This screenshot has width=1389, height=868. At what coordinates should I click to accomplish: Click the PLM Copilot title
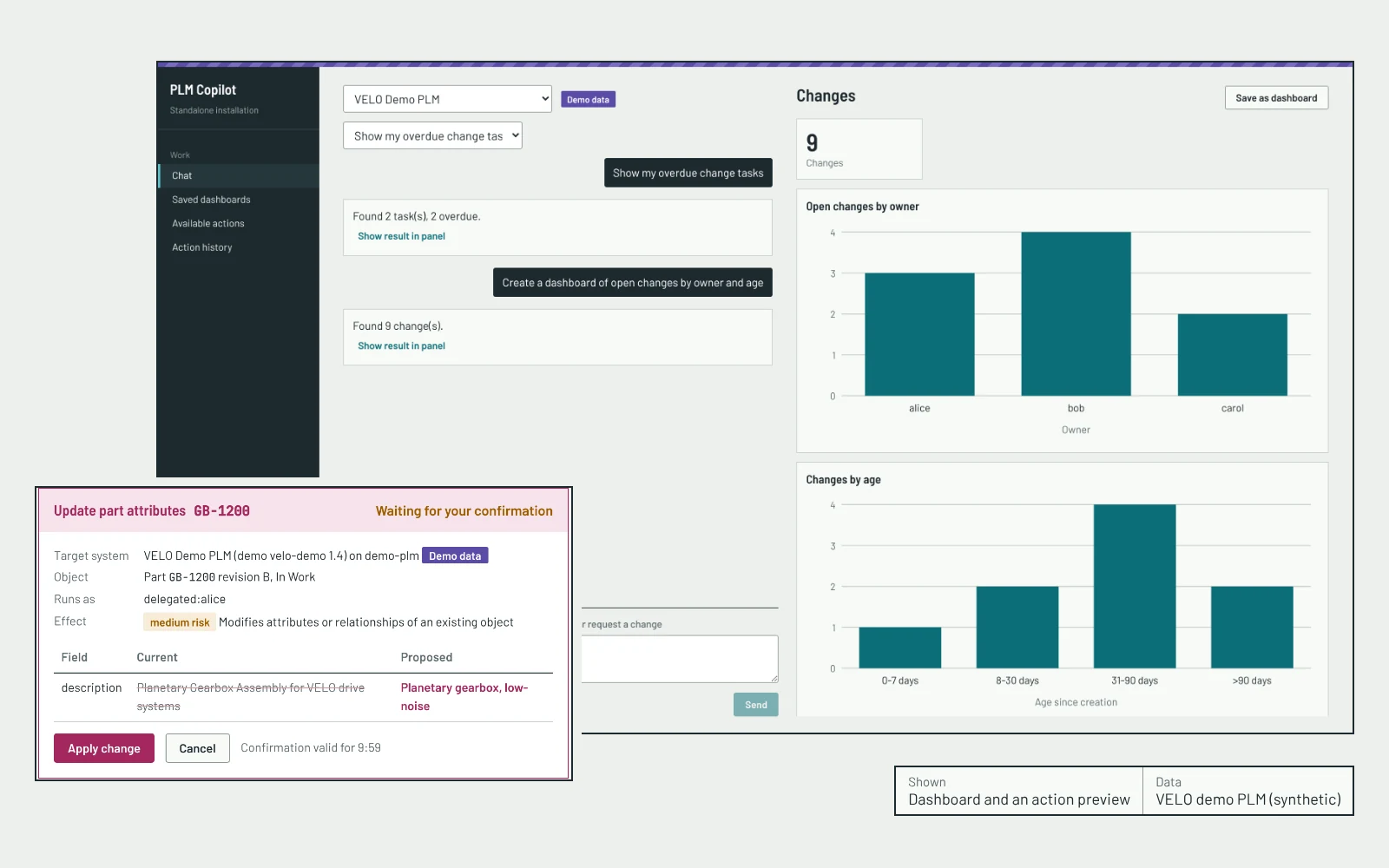[x=203, y=89]
